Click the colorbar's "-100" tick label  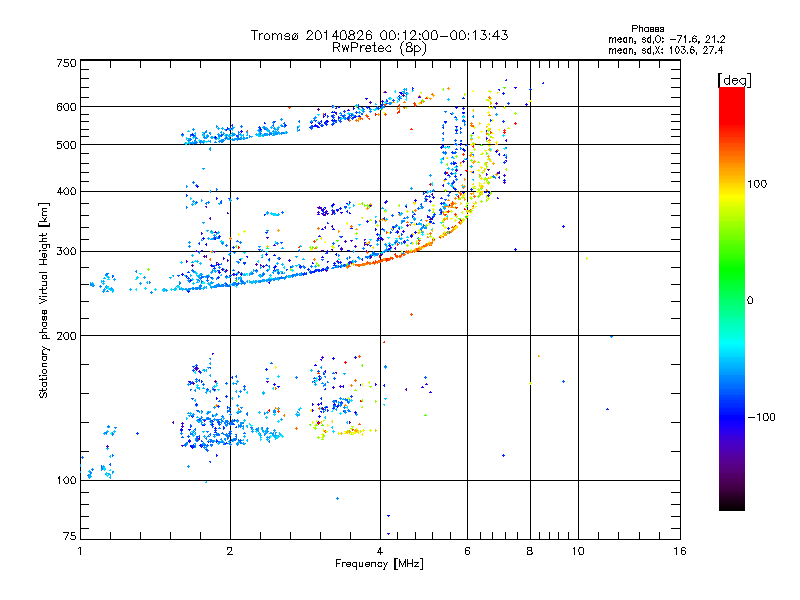[x=761, y=417]
